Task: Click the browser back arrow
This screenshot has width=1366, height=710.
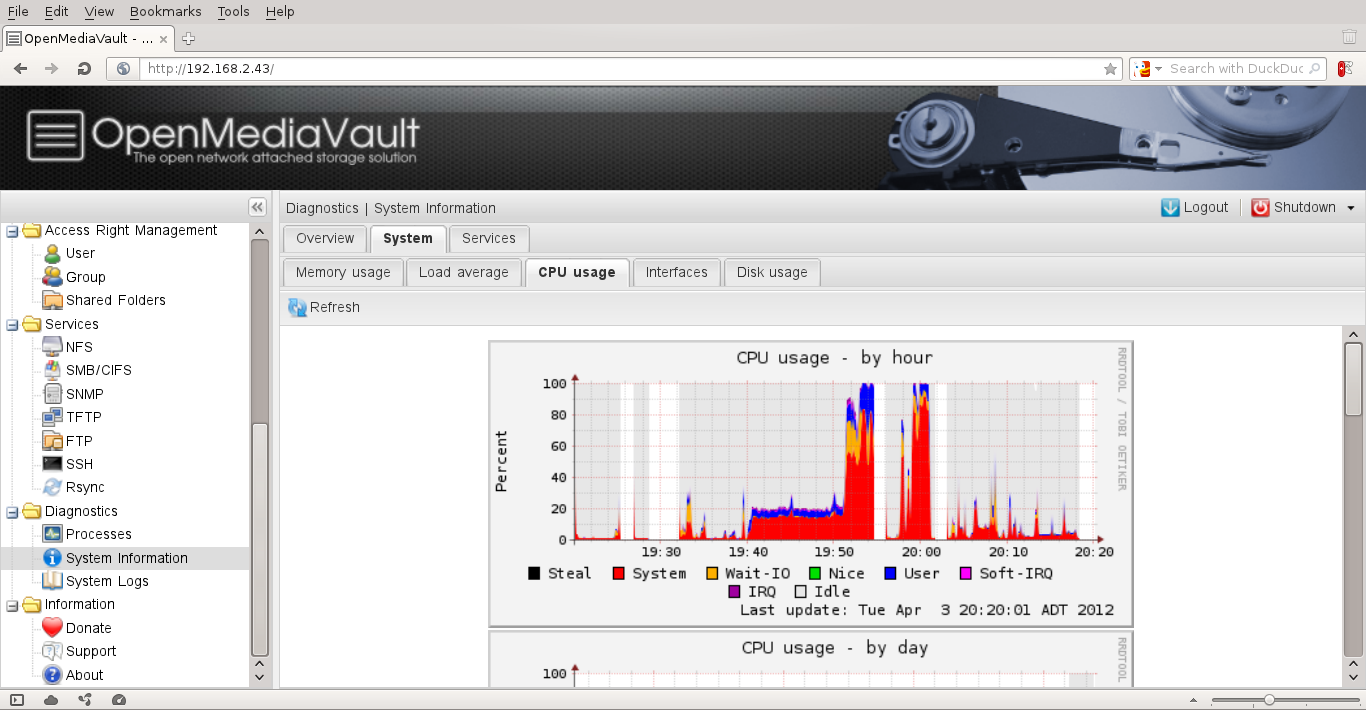Action: tap(20, 69)
